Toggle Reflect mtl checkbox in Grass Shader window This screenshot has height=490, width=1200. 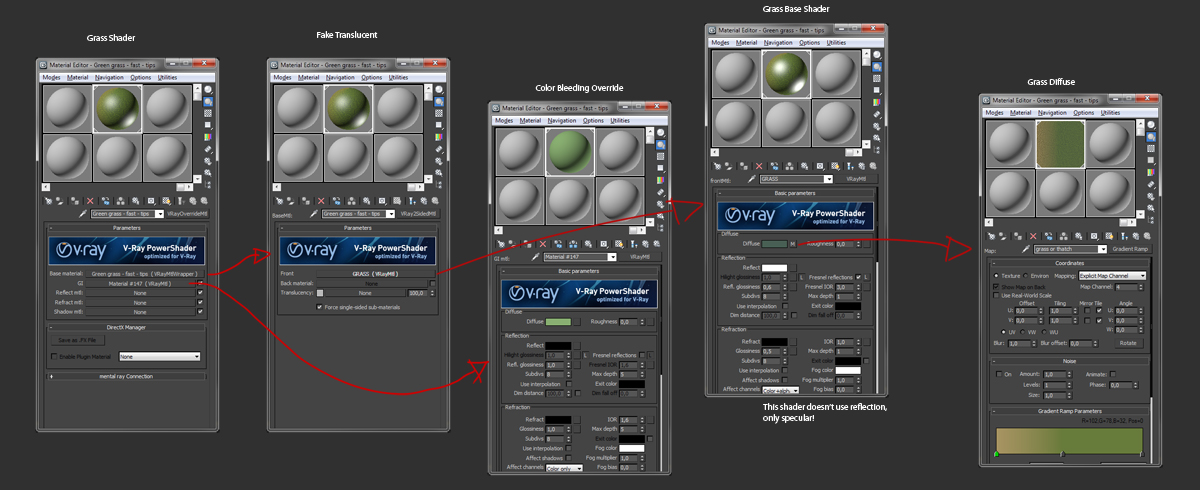point(200,292)
